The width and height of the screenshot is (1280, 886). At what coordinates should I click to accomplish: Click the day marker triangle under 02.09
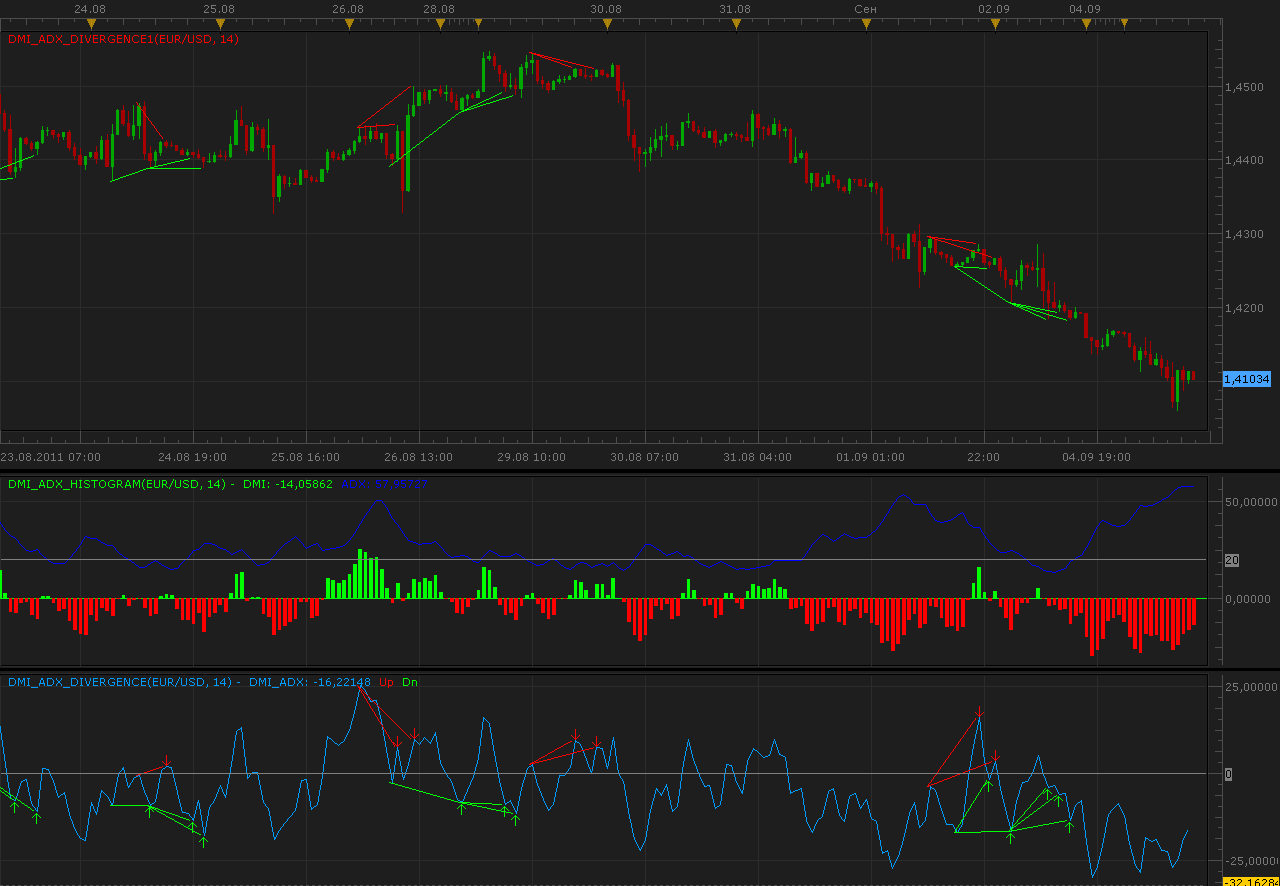coord(994,23)
